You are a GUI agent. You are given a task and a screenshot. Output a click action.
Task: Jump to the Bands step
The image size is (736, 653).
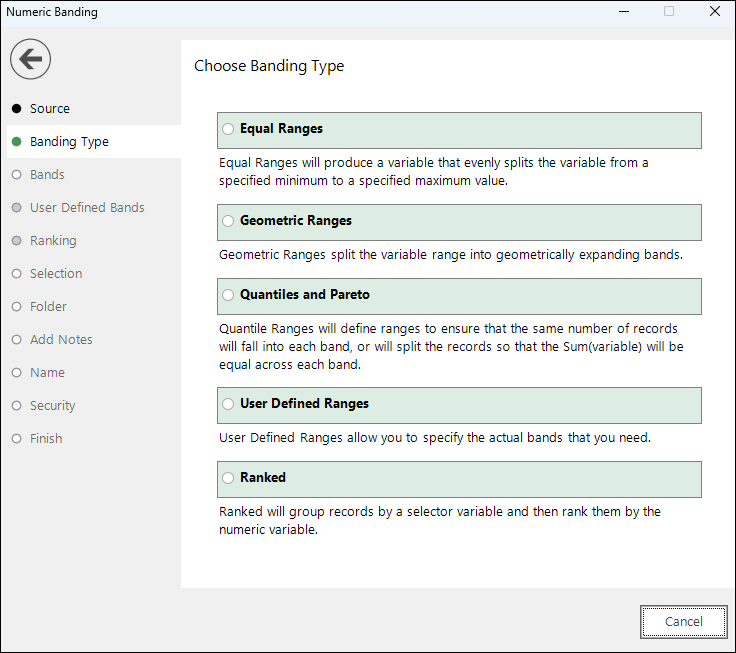[x=47, y=175]
